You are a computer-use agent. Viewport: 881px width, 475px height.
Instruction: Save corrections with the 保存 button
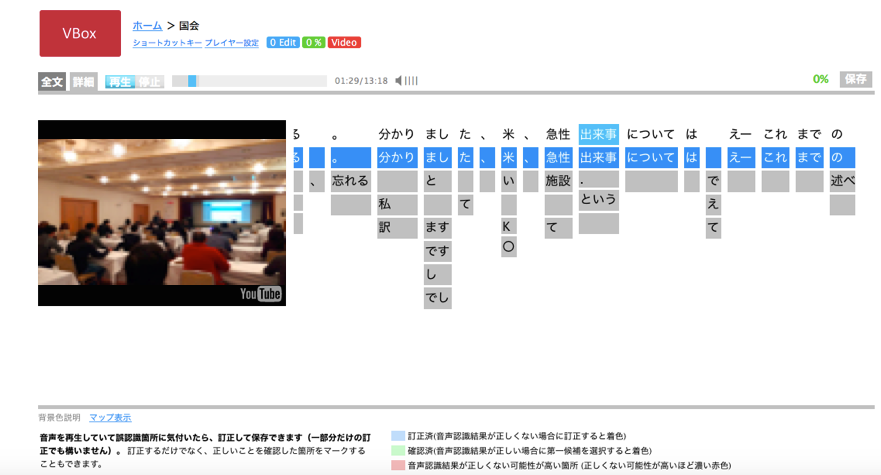click(x=856, y=79)
